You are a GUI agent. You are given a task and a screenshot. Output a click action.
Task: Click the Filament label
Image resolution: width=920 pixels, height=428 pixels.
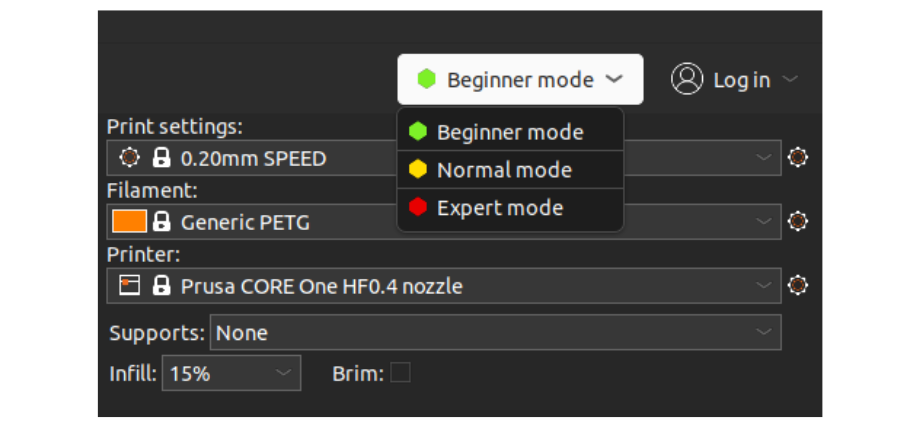[x=152, y=190]
